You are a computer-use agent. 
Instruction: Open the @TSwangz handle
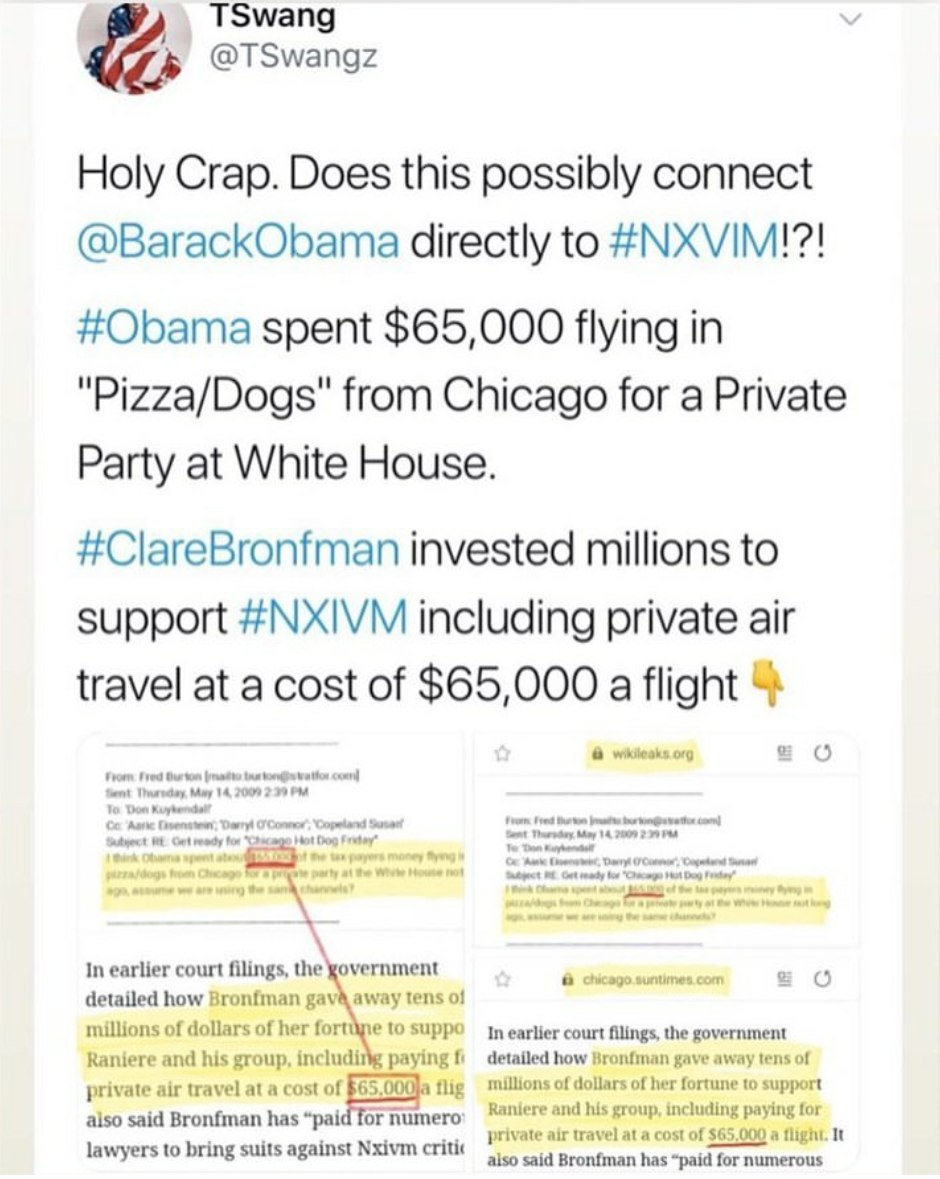(290, 57)
